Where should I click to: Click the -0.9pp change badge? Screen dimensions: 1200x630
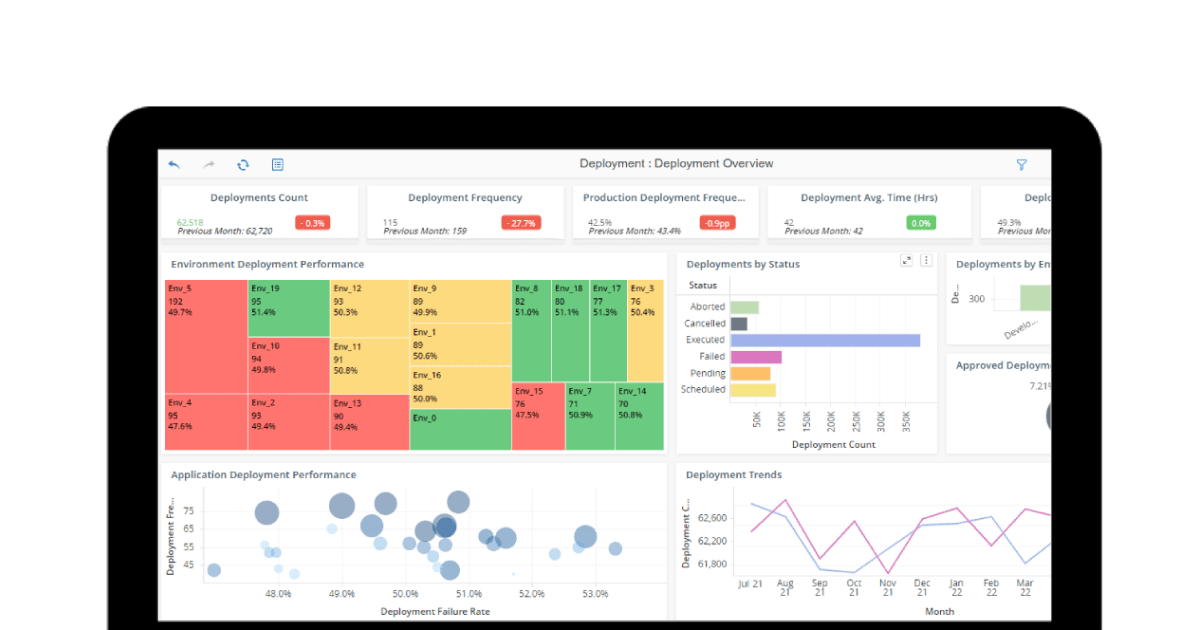716,223
